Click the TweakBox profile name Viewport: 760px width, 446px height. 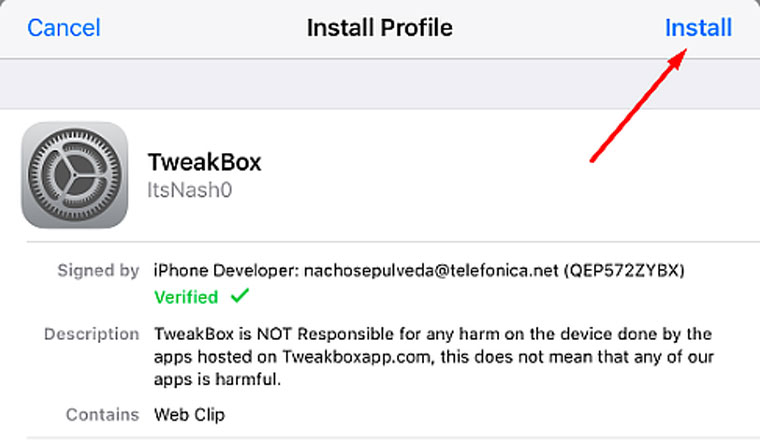click(204, 163)
